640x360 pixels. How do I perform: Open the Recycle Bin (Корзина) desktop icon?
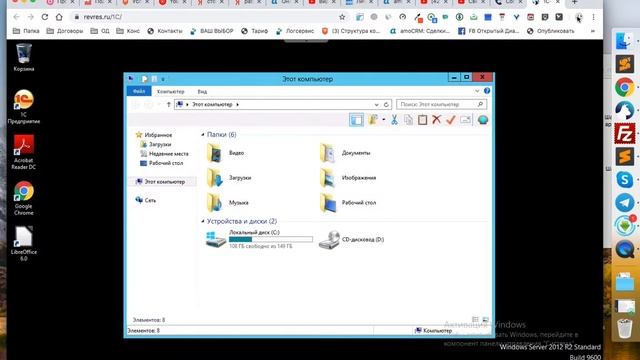[x=24, y=58]
